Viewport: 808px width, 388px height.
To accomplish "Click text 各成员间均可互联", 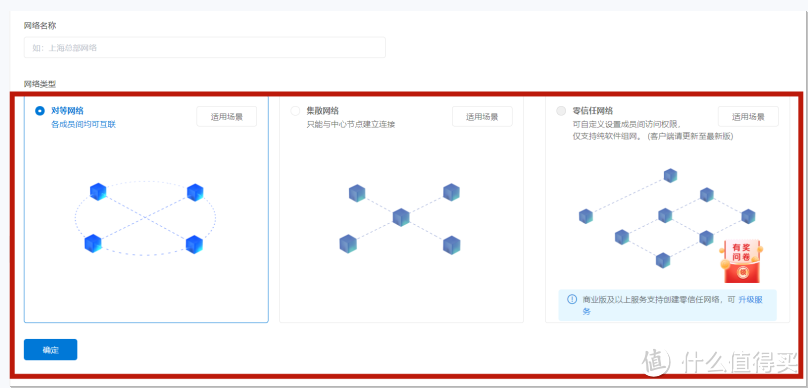I will pos(83,124).
